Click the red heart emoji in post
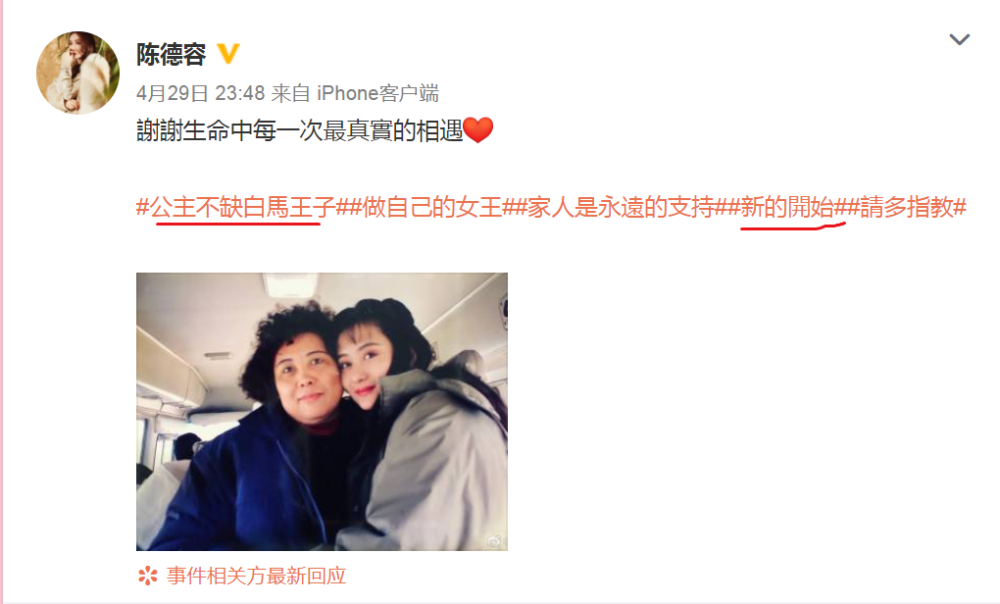Screen dimensions: 1000x604 [x=478, y=130]
